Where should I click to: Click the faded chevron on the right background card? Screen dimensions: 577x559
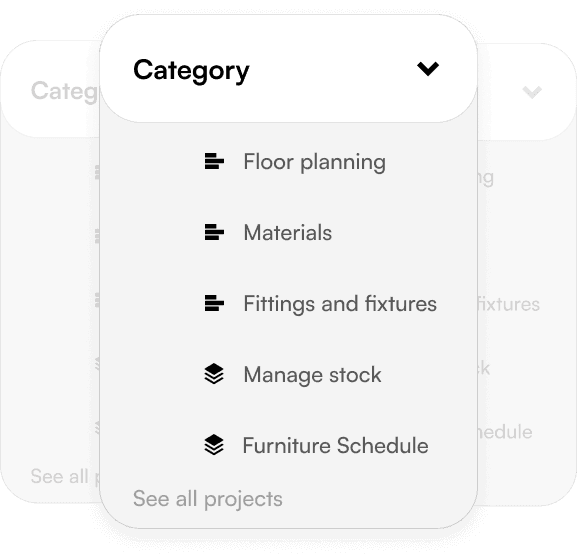(532, 92)
